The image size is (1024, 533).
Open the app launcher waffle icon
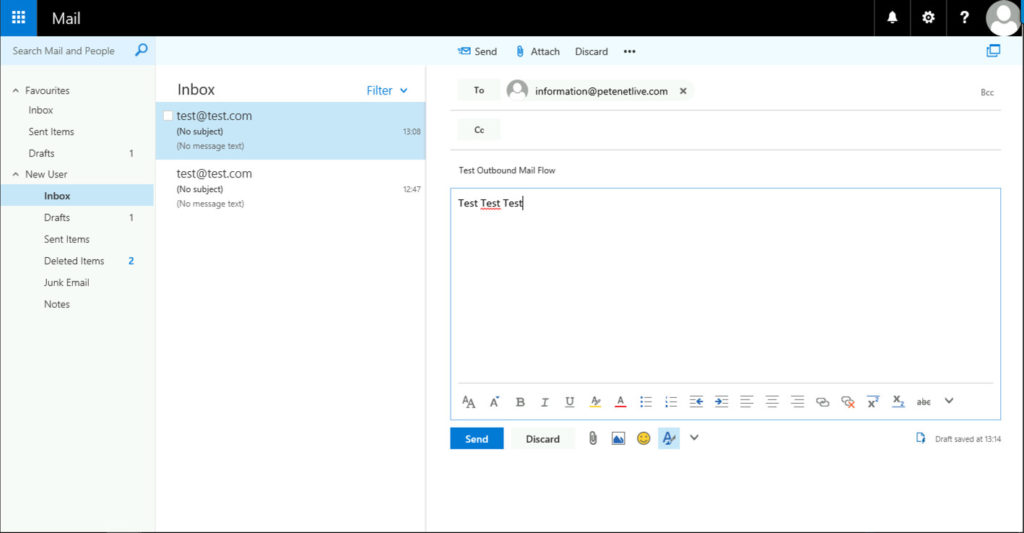point(18,18)
